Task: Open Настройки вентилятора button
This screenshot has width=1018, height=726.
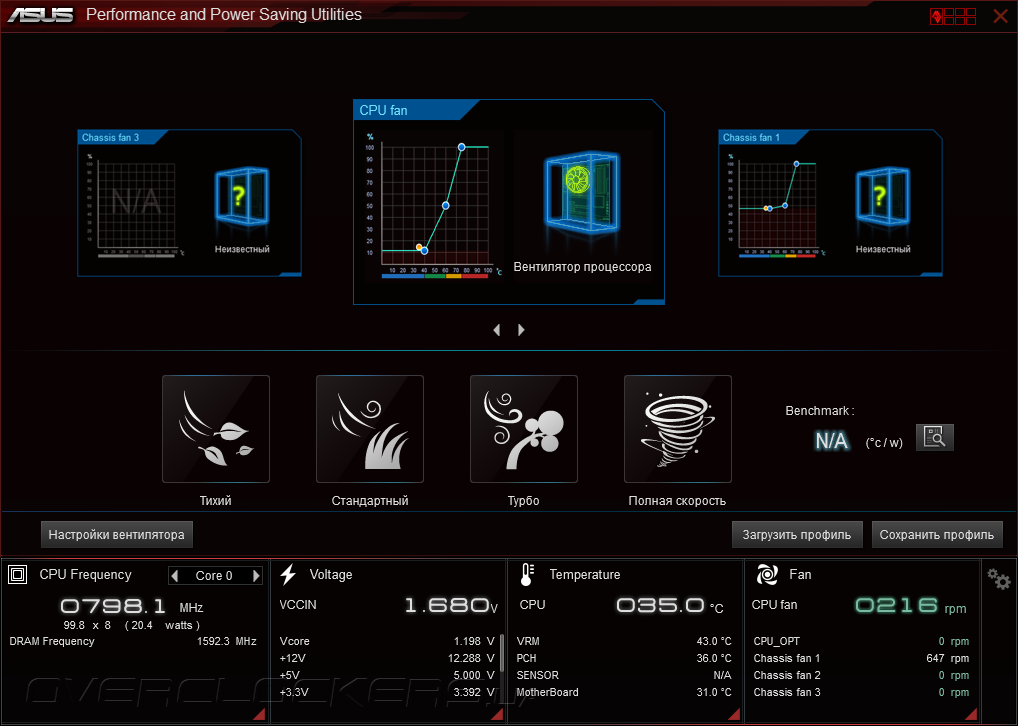Action: tap(117, 534)
